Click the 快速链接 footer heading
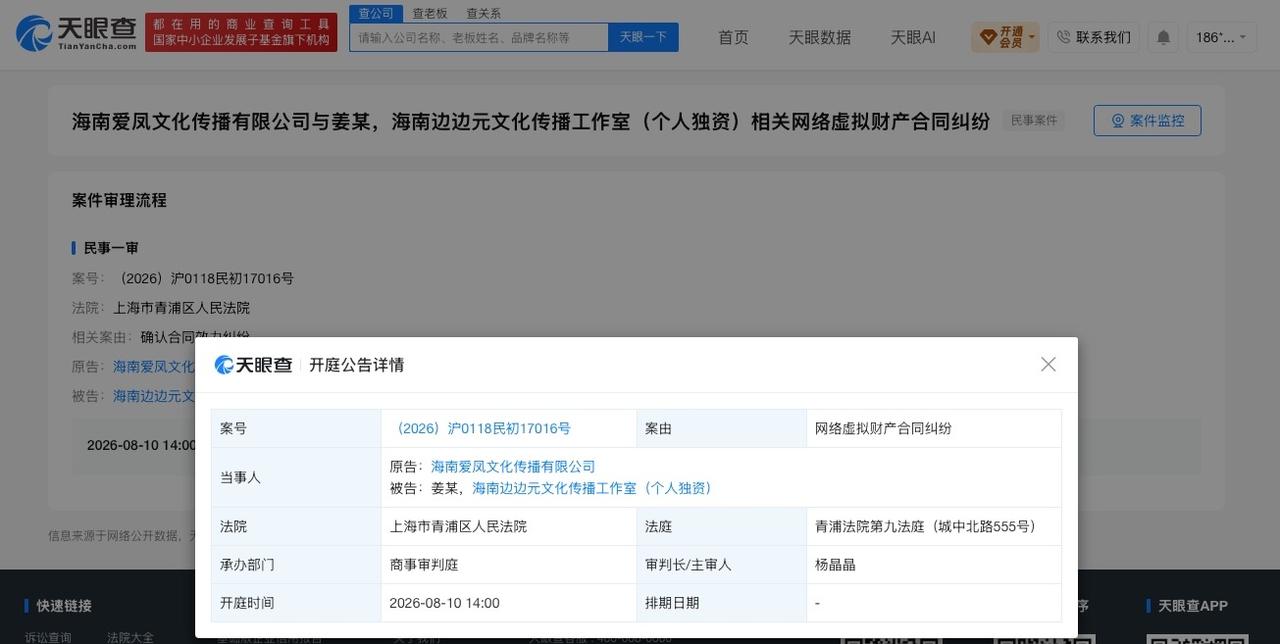This screenshot has width=1280, height=644. pos(64,605)
